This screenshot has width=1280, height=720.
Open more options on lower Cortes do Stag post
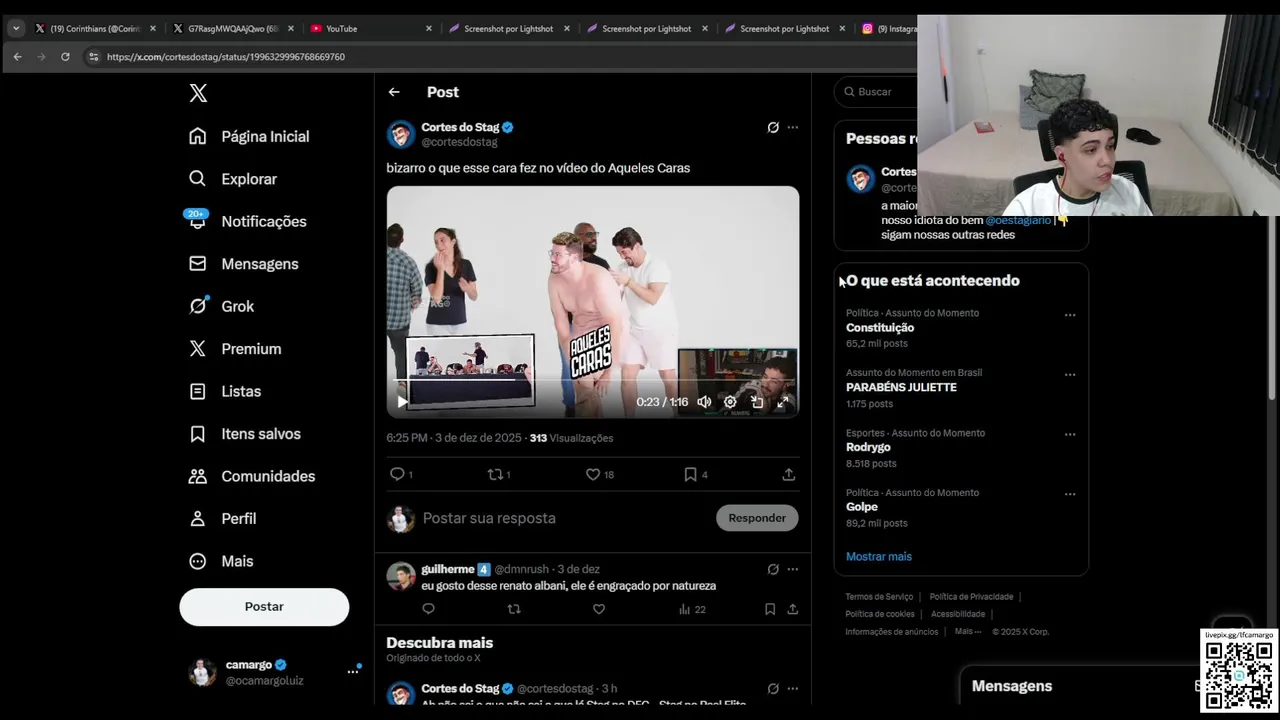[x=793, y=689]
